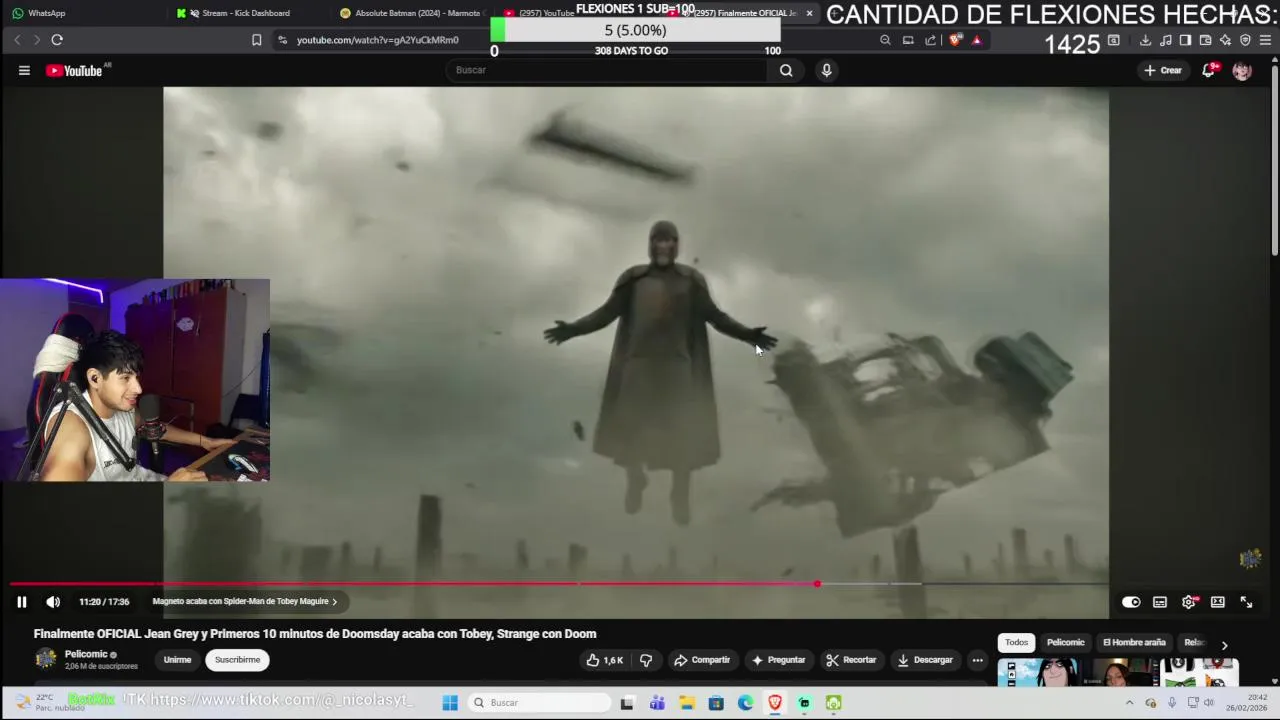Open chapter "Magneto acaba con Spider-Man" expander
Screen dimensions: 1280x720
point(245,602)
